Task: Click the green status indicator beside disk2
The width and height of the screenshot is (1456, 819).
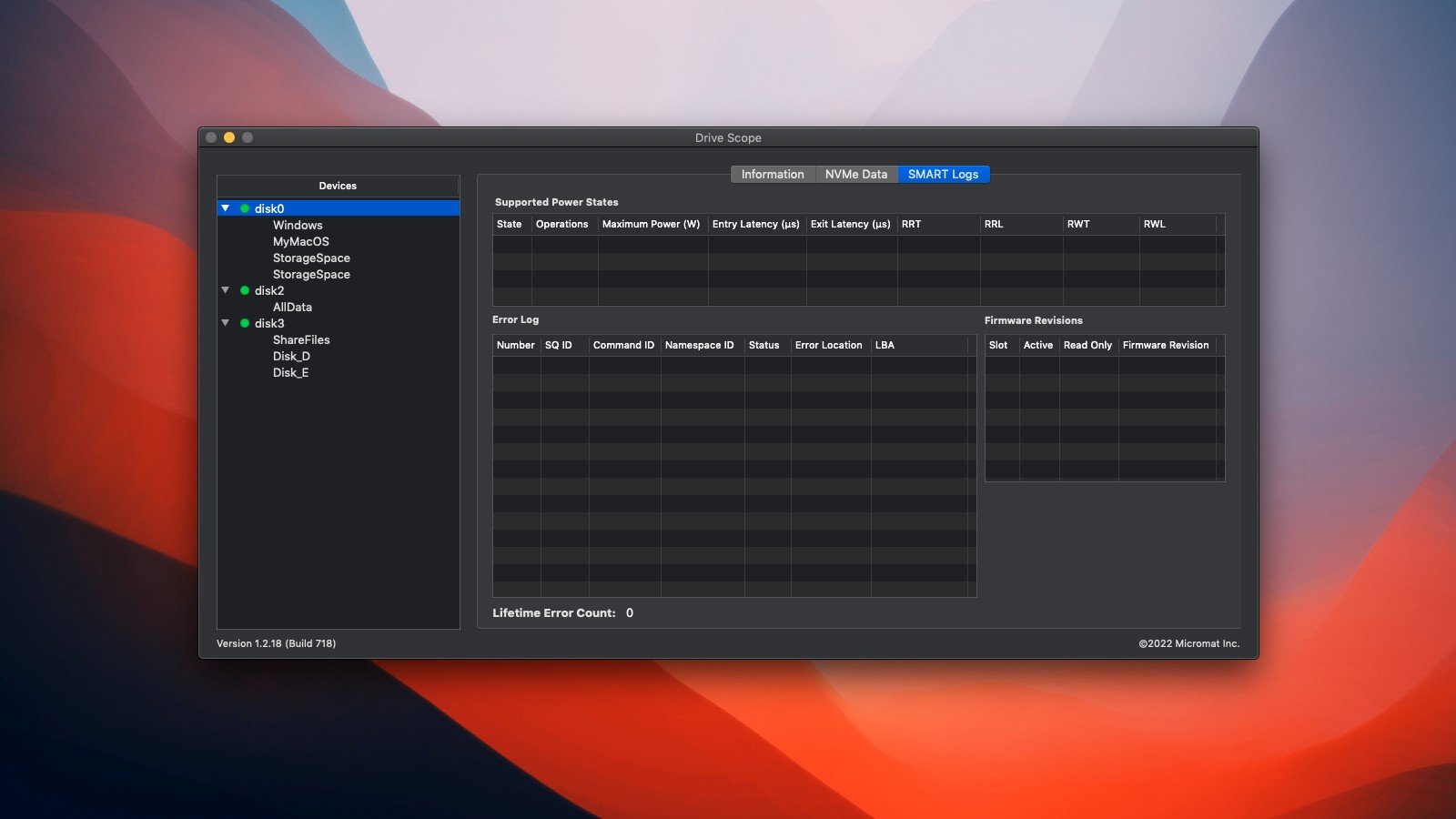Action: click(x=245, y=290)
